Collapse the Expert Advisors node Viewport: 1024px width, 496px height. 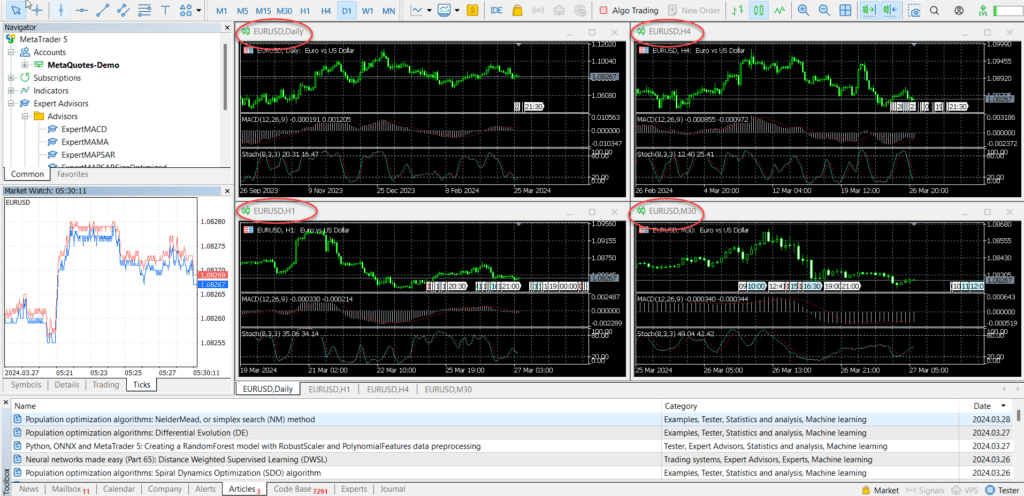11,103
